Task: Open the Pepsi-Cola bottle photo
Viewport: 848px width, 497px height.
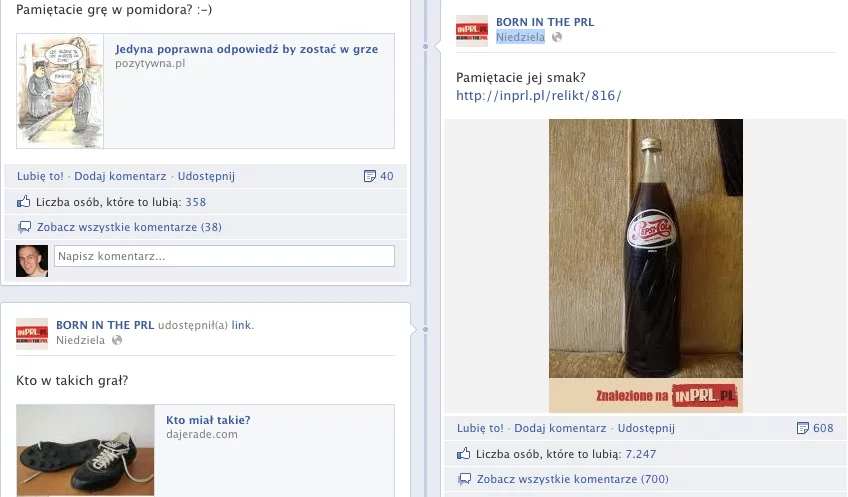Action: [x=646, y=266]
